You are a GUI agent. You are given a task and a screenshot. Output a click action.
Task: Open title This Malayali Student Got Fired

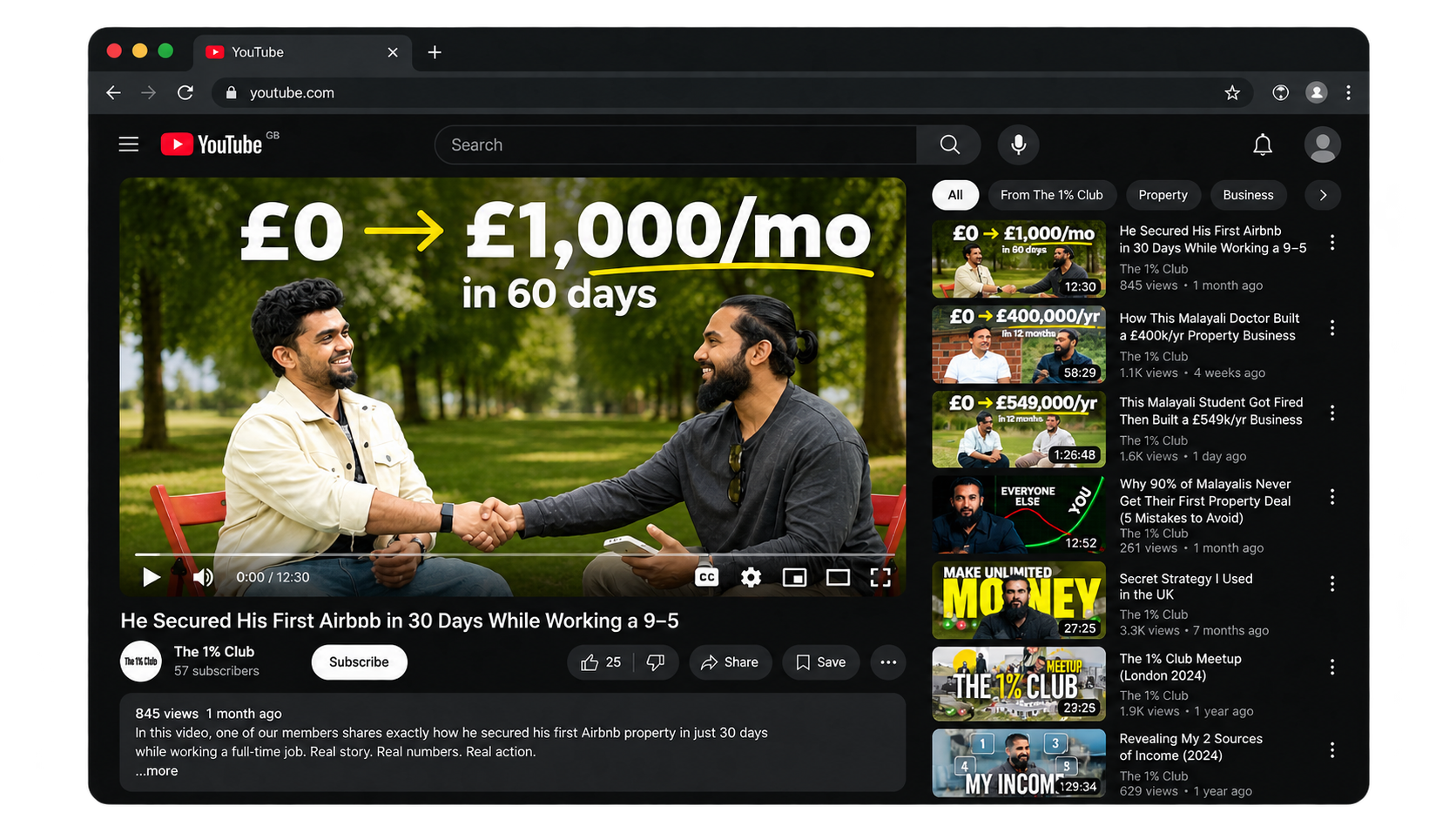click(1210, 411)
